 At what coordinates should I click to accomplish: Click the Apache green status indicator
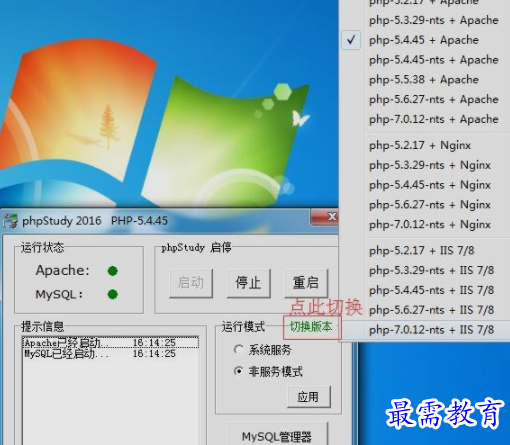(113, 271)
